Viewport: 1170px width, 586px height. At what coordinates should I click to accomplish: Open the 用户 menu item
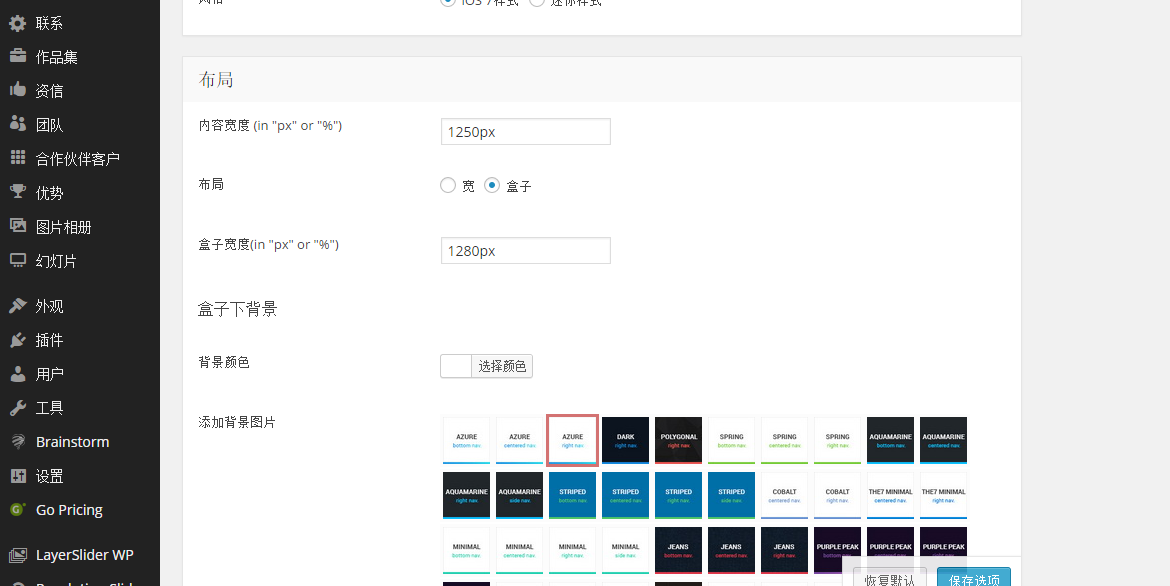49,374
